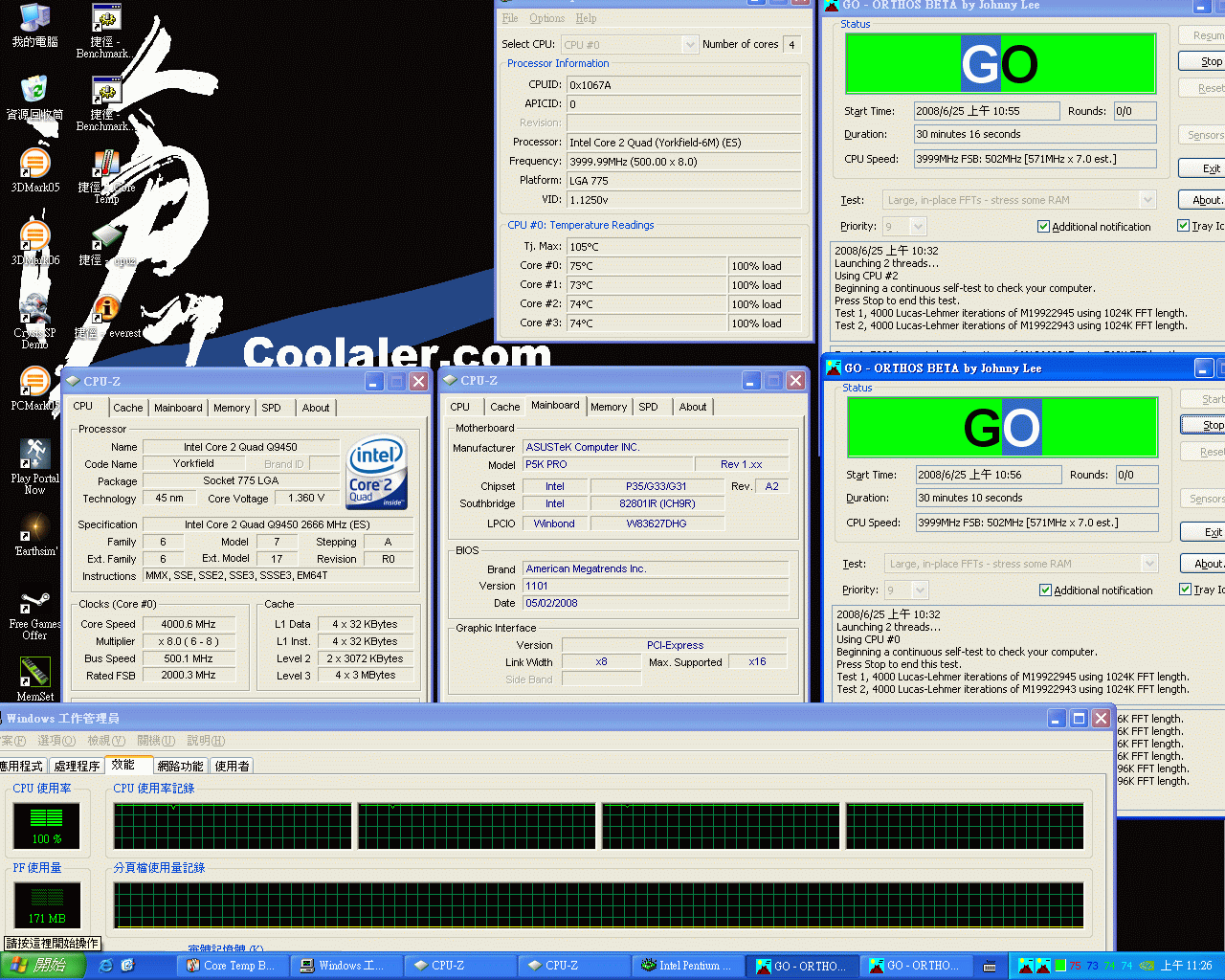Image resolution: width=1225 pixels, height=980 pixels.
Task: Switch to Memory tab in left CPU-Z
Action: tap(232, 408)
